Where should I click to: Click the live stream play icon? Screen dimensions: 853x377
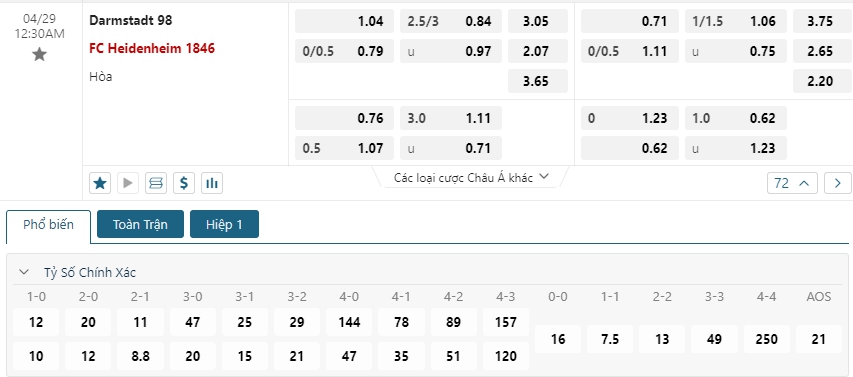[128, 183]
